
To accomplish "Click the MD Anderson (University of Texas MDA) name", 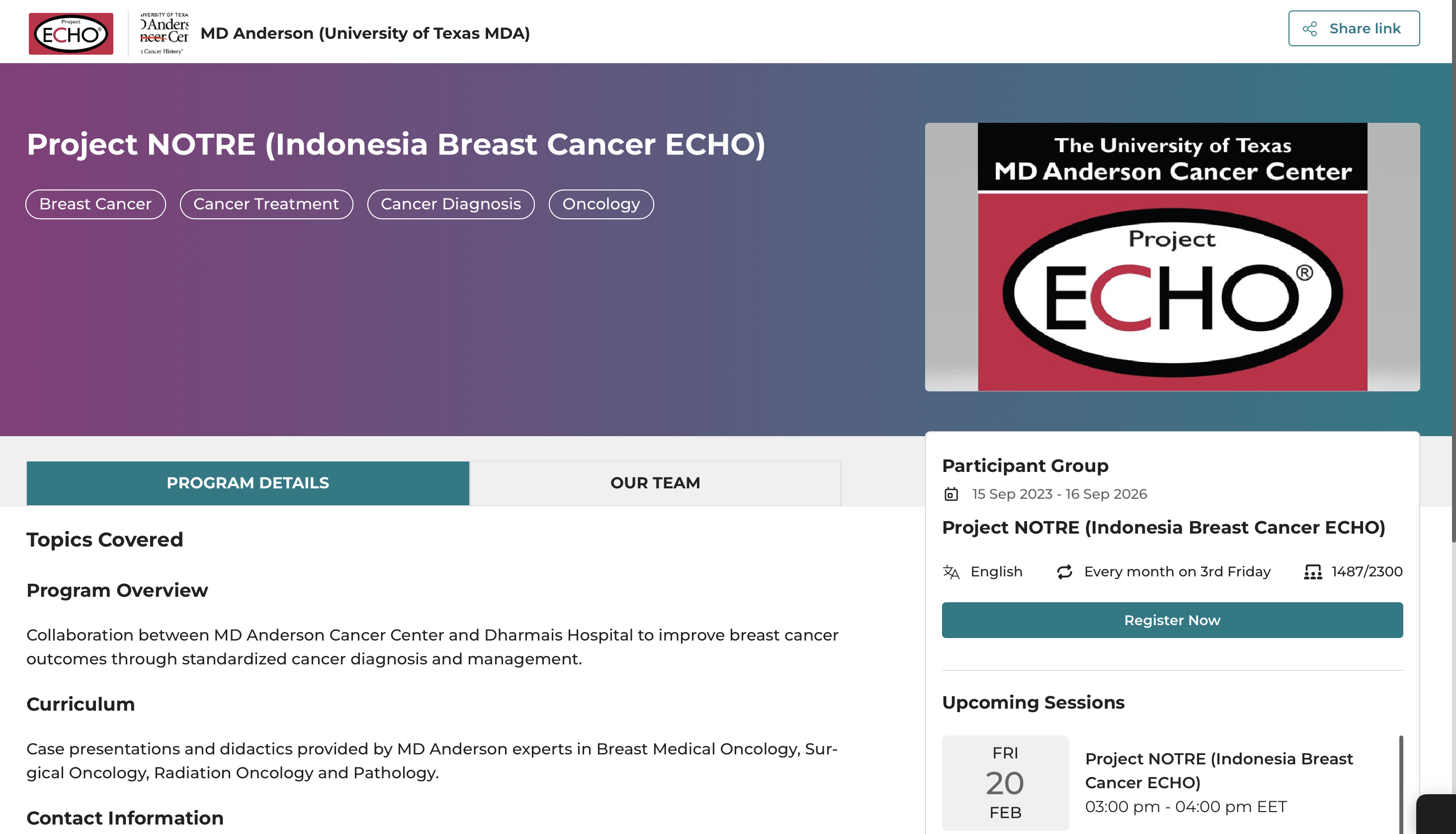I will [365, 33].
